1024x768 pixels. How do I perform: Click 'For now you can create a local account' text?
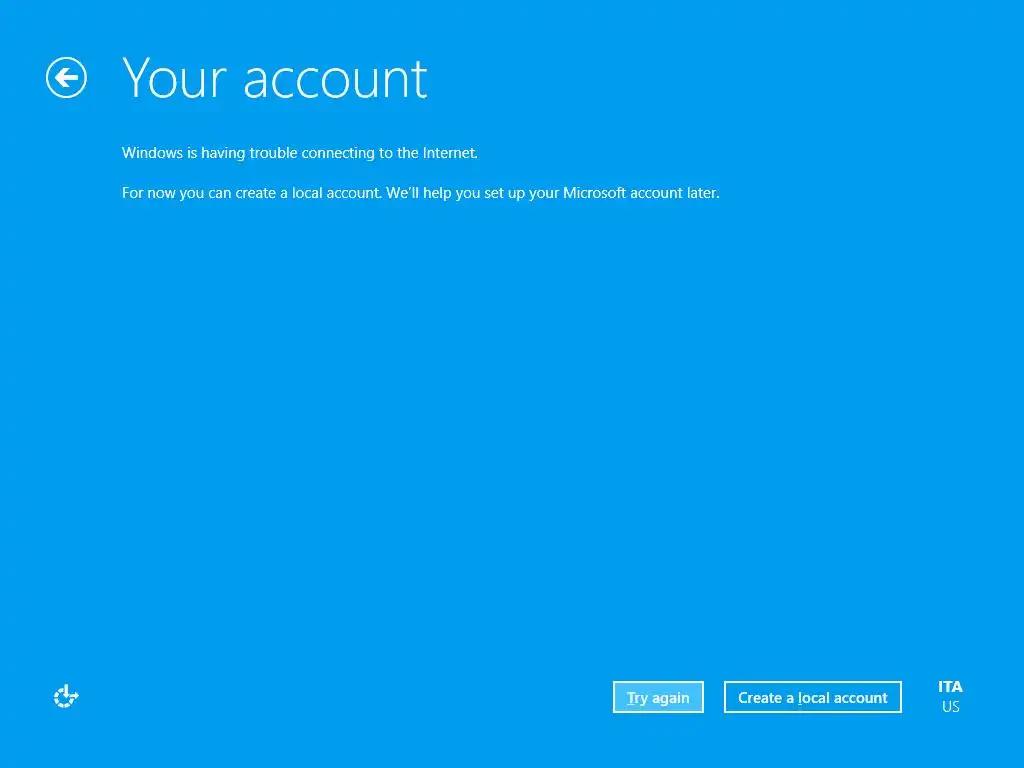421,193
